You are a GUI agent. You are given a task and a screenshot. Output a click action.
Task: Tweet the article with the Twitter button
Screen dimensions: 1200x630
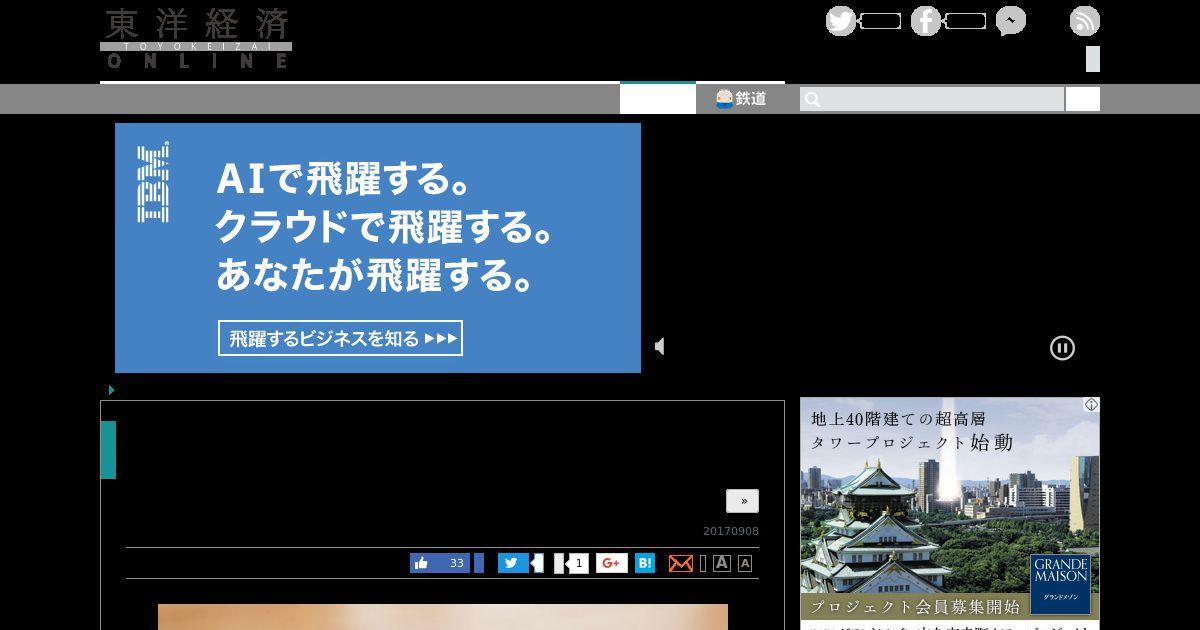coord(513,563)
